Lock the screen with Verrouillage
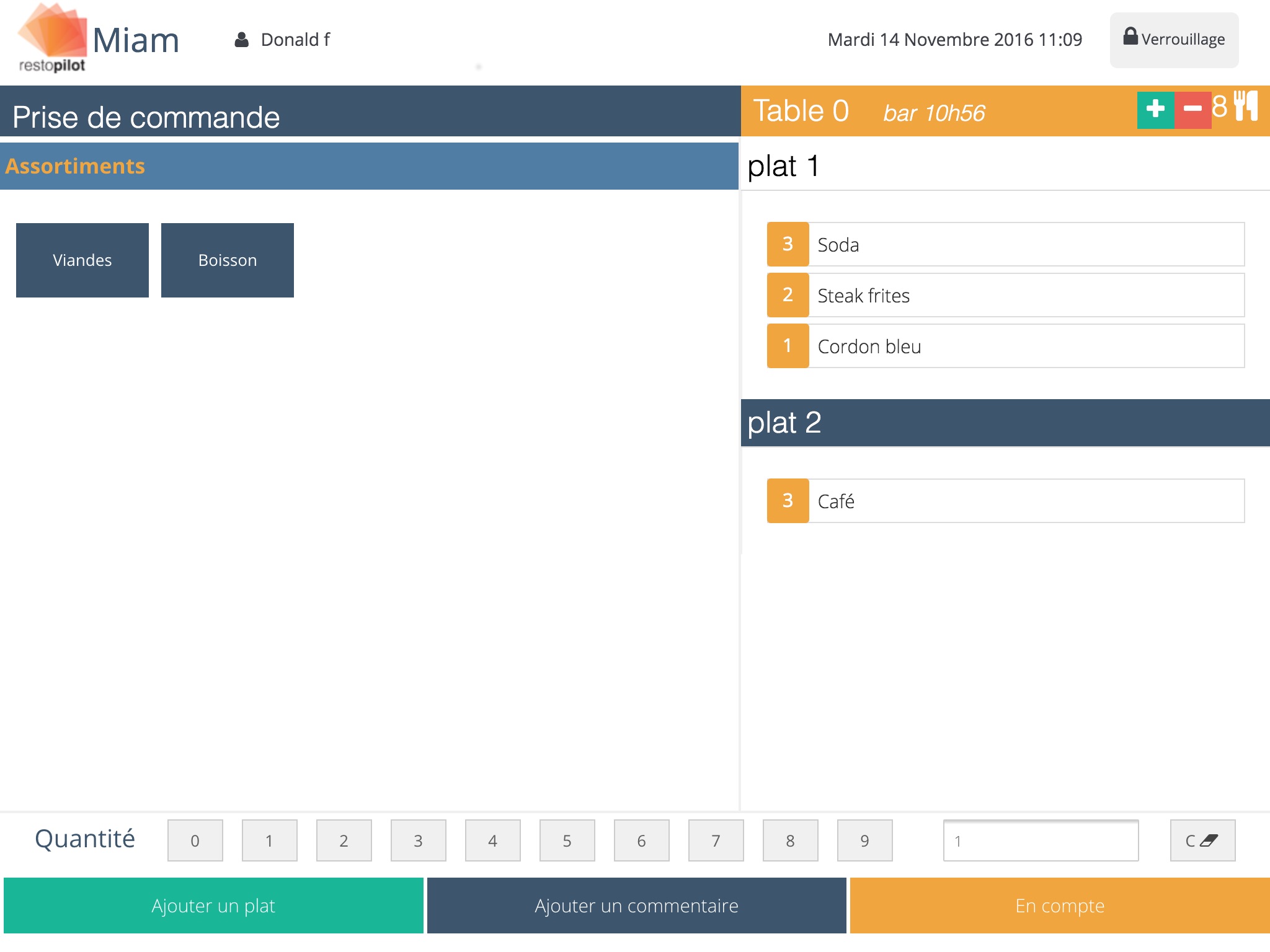 (1174, 40)
